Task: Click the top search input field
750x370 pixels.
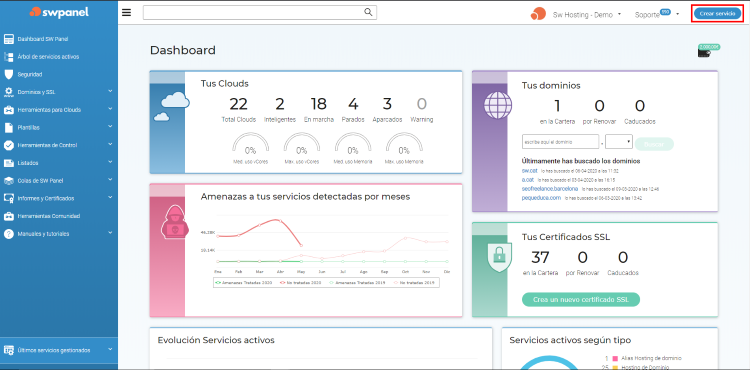Action: pos(260,12)
